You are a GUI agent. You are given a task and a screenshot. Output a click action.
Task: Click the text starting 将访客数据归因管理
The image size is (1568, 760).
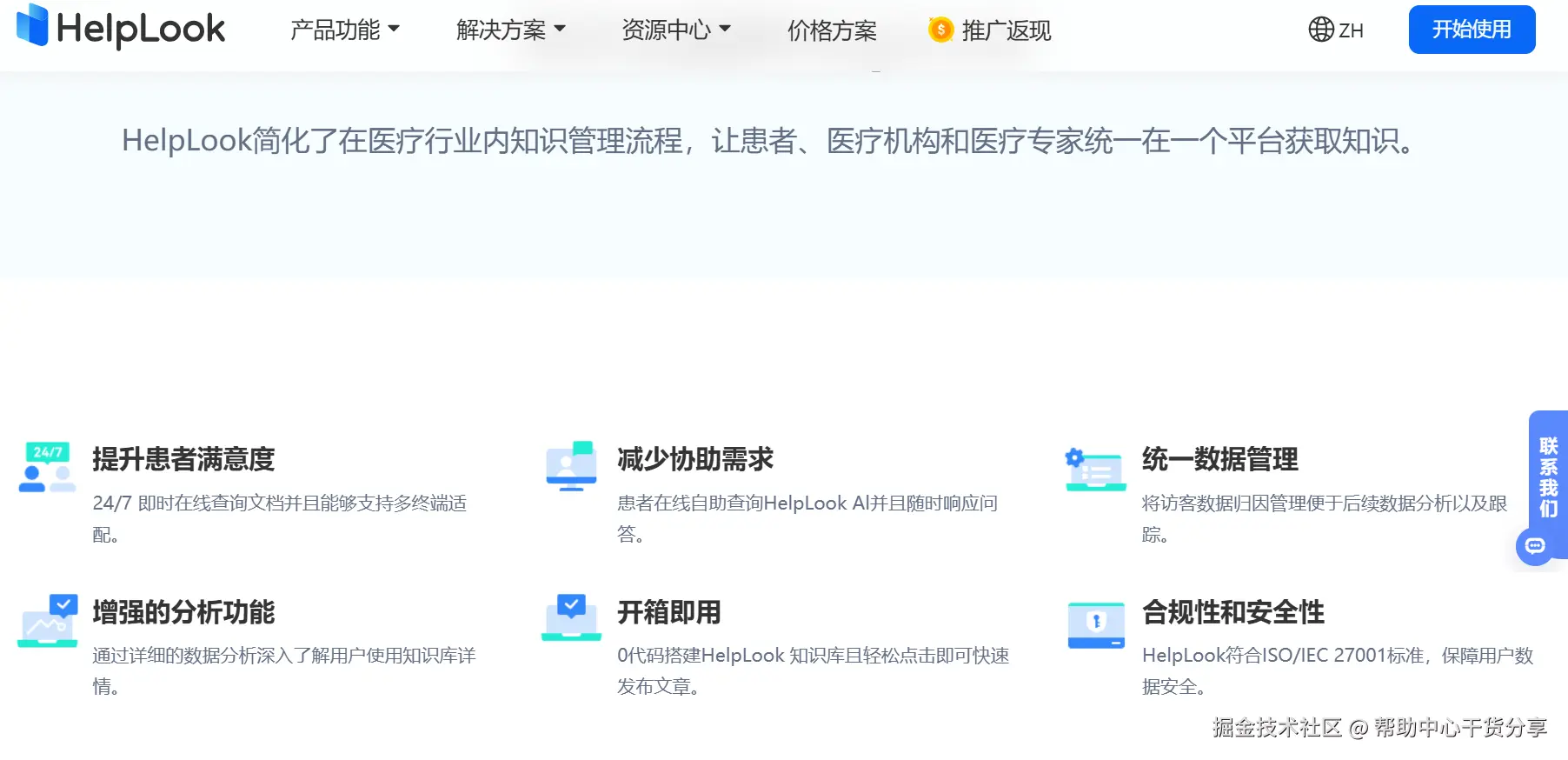pos(1325,518)
